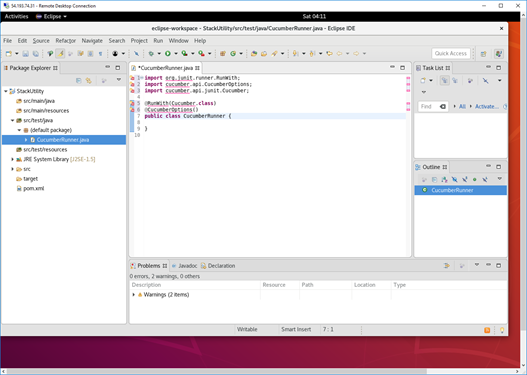Image resolution: width=527 pixels, height=375 pixels.
Task: Expand the src folder node
Action: pos(12,169)
